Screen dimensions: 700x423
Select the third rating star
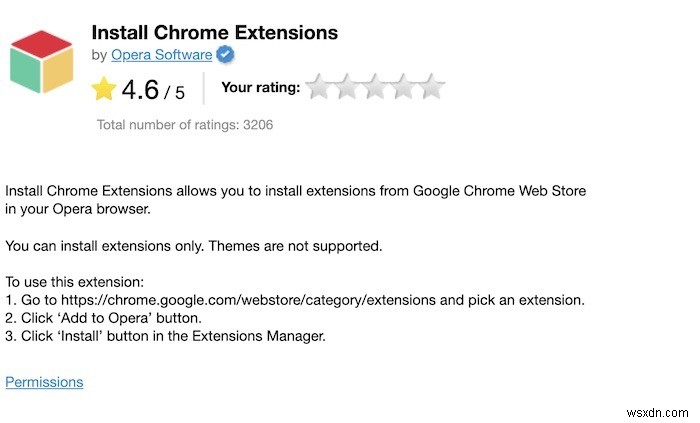click(x=375, y=87)
